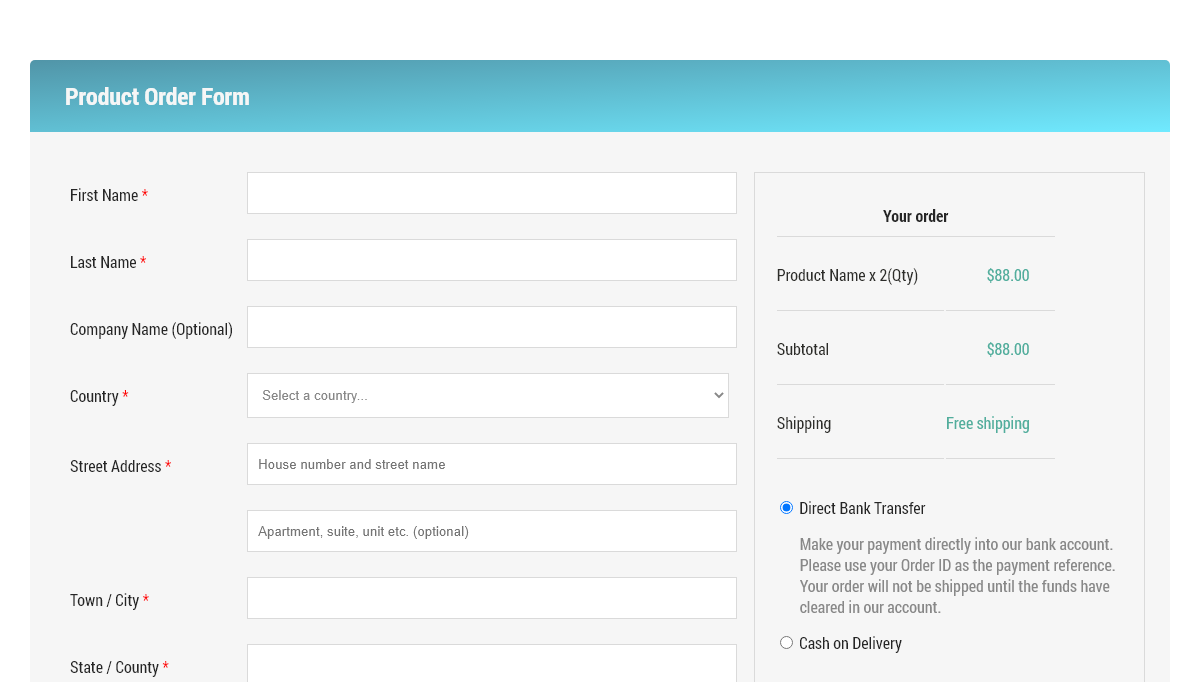This screenshot has width=1200, height=682.
Task: Click the Street Address label
Action: point(115,466)
